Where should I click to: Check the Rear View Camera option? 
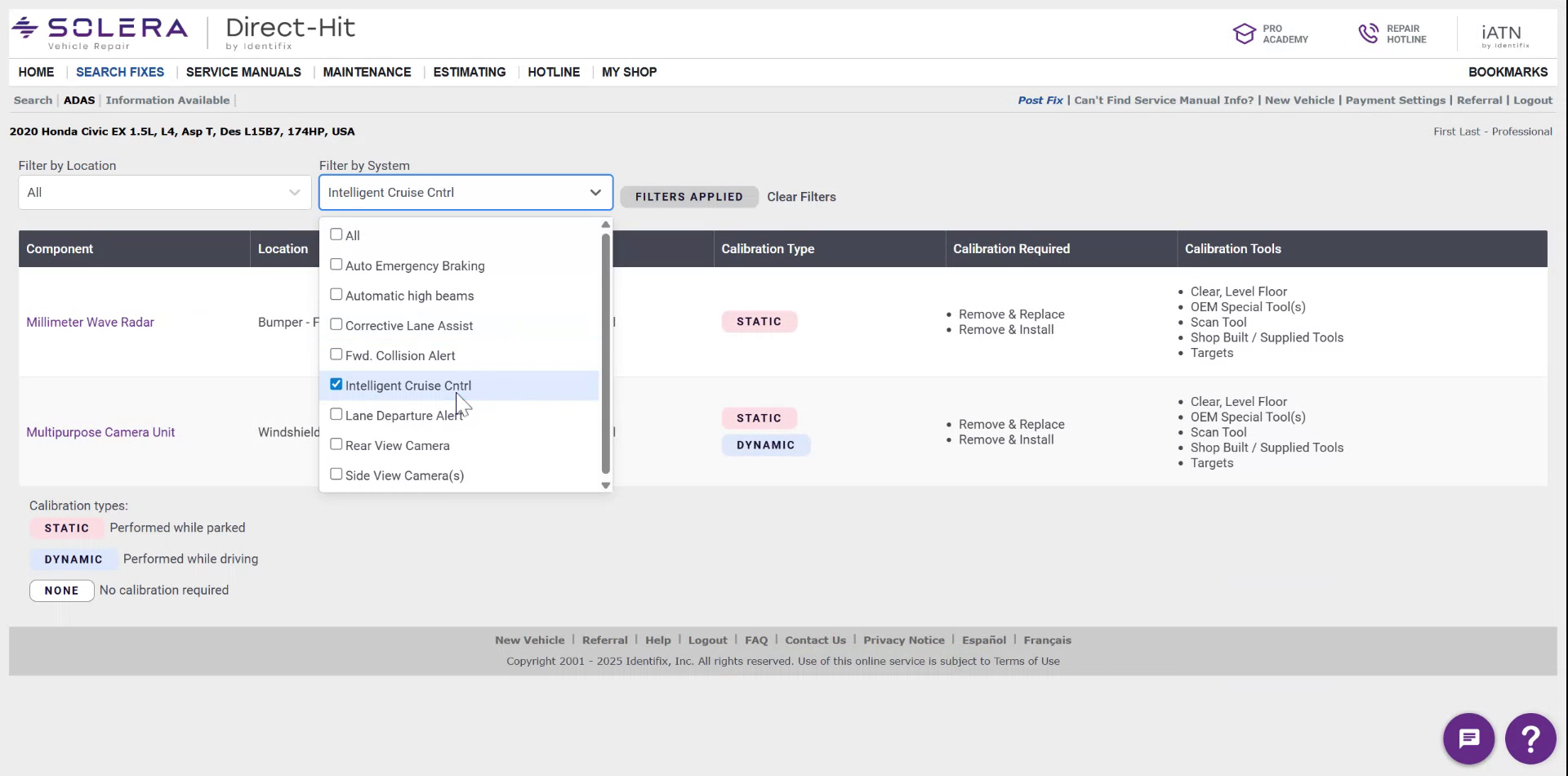pyautogui.click(x=336, y=443)
